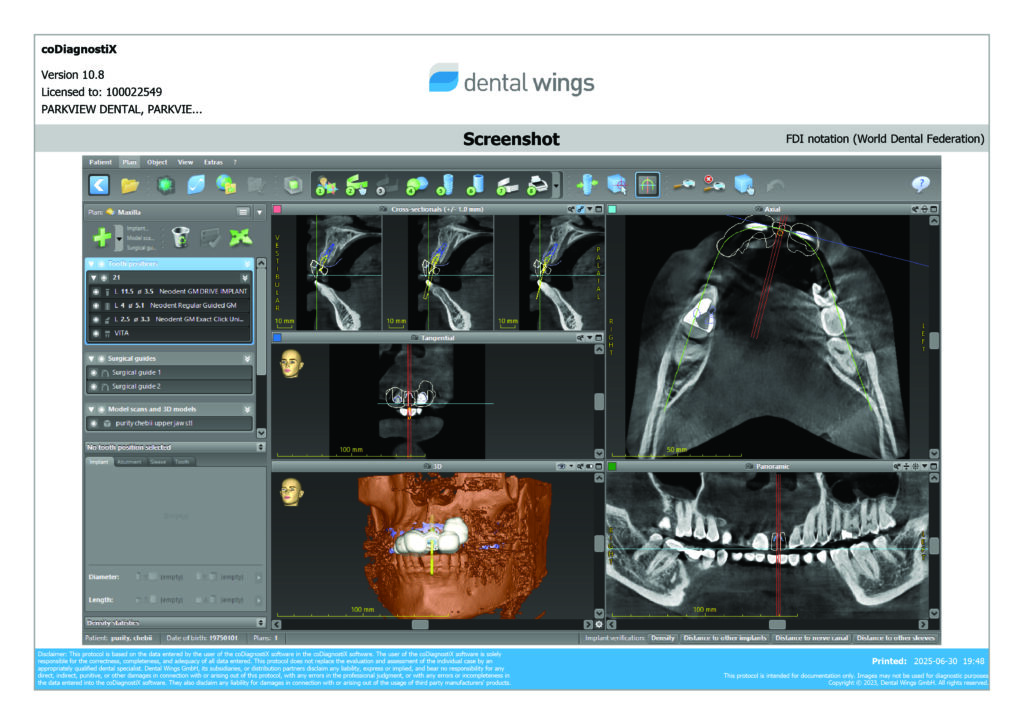Expand the workflow toolbar overflow arrow
1024x724 pixels.
[x=556, y=185]
